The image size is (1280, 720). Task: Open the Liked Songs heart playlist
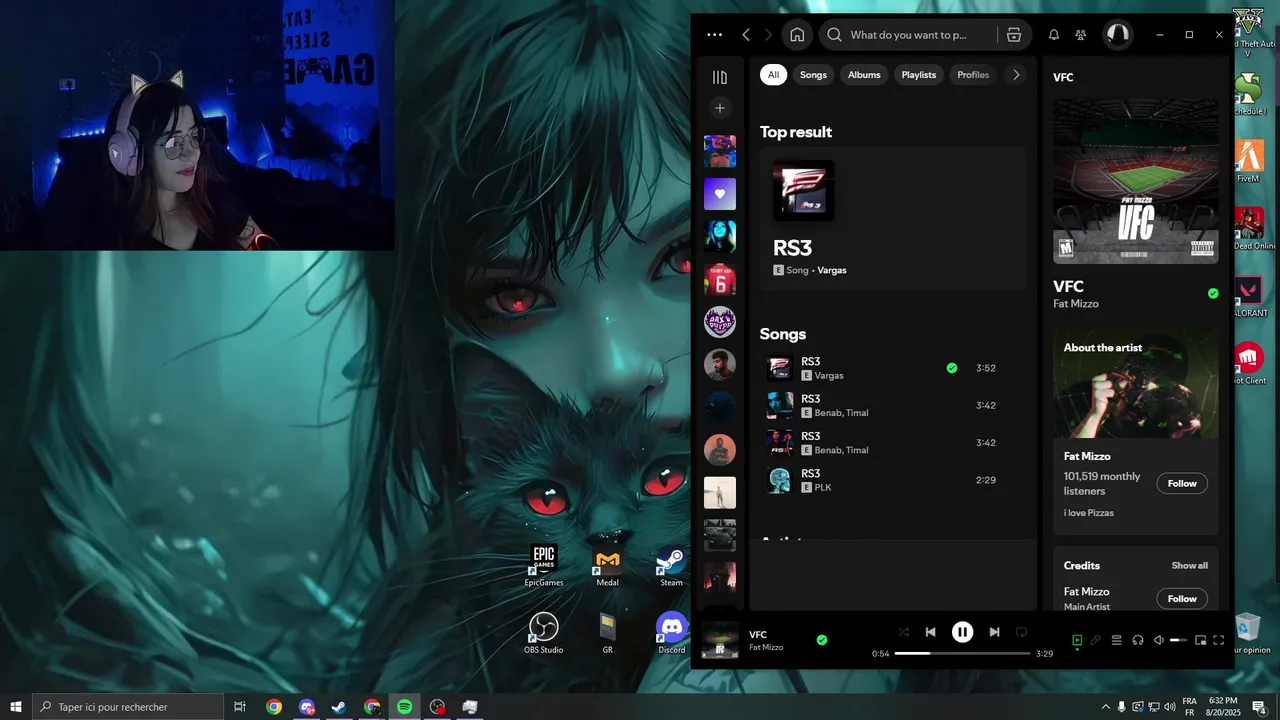720,194
